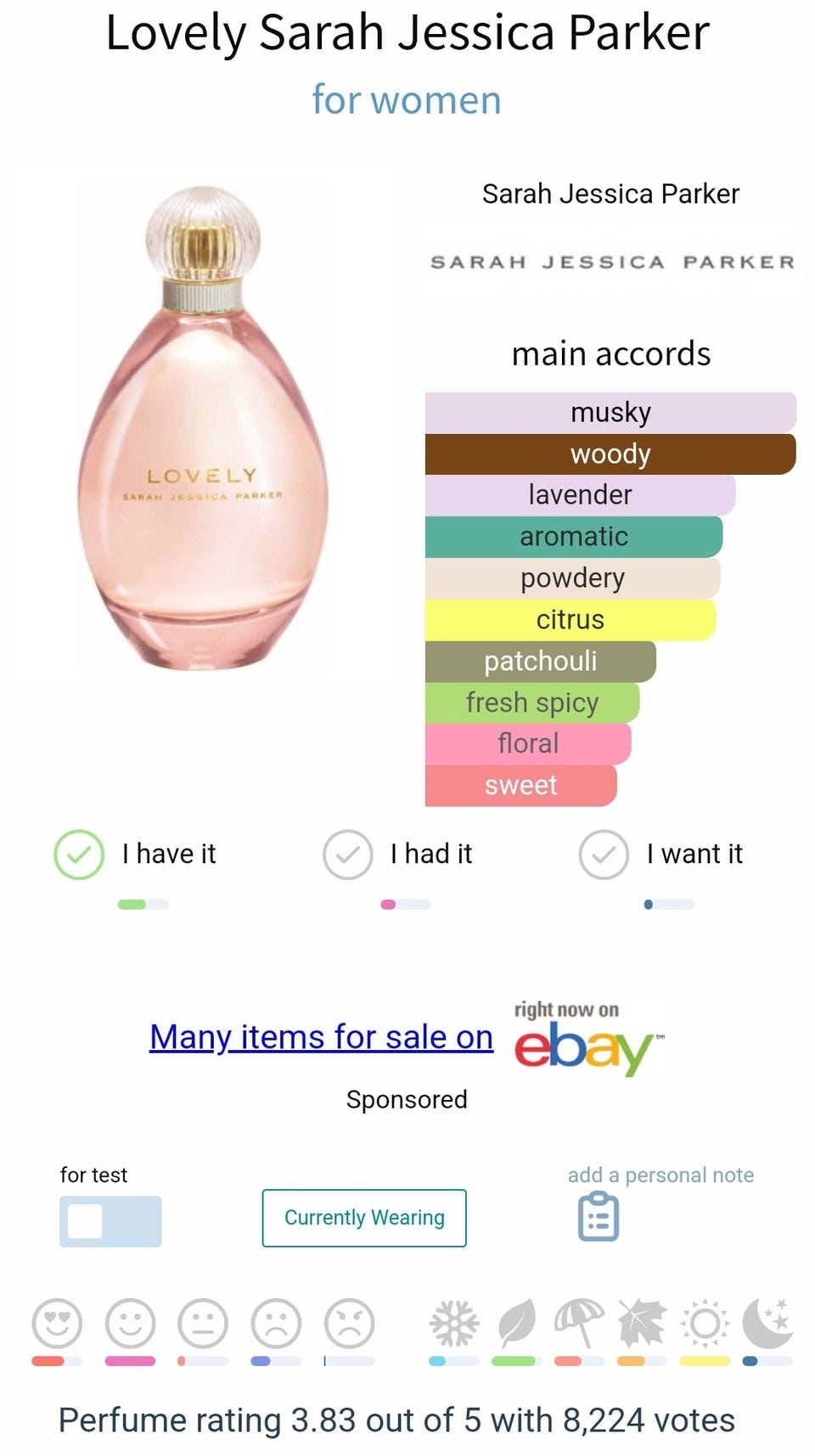Click the love rating heart-eyes face icon
The image size is (815, 1456).
pos(57,1323)
